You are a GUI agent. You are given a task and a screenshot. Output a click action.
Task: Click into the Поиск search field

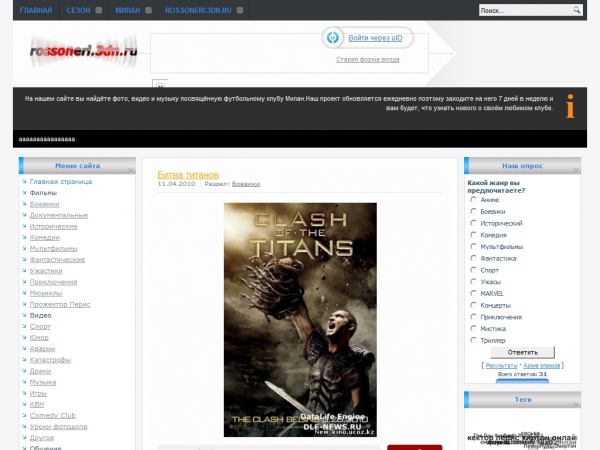pyautogui.click(x=526, y=10)
